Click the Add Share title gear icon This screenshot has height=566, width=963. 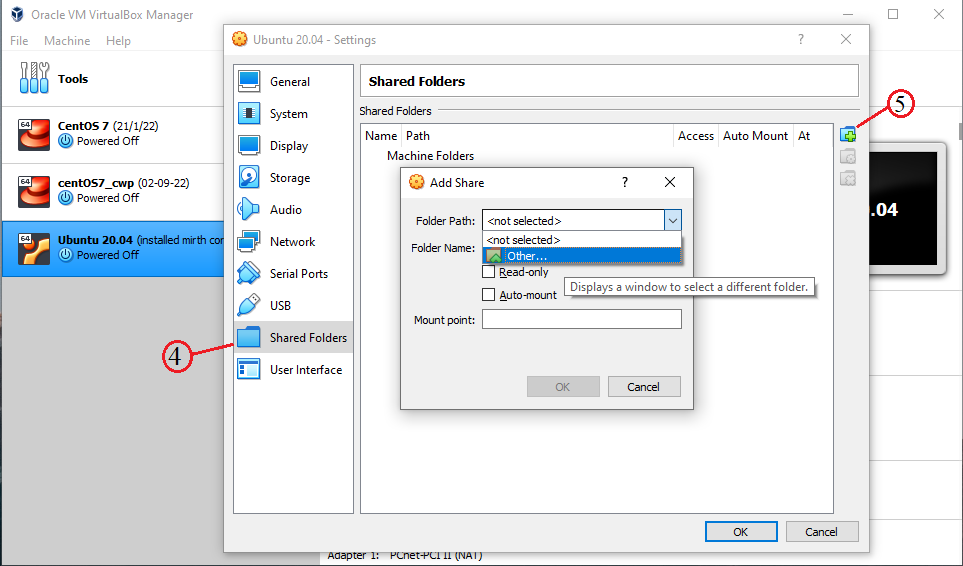pyautogui.click(x=416, y=182)
